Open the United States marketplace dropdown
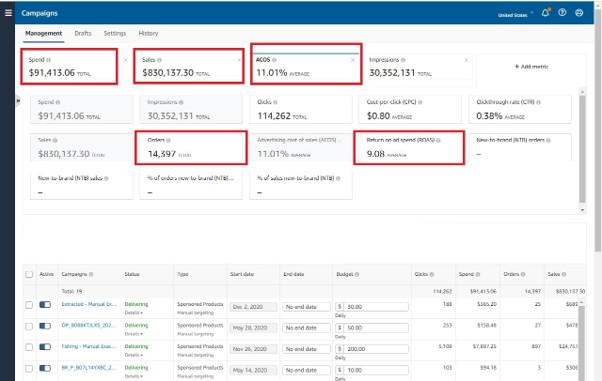The height and width of the screenshot is (381, 602). click(x=515, y=15)
